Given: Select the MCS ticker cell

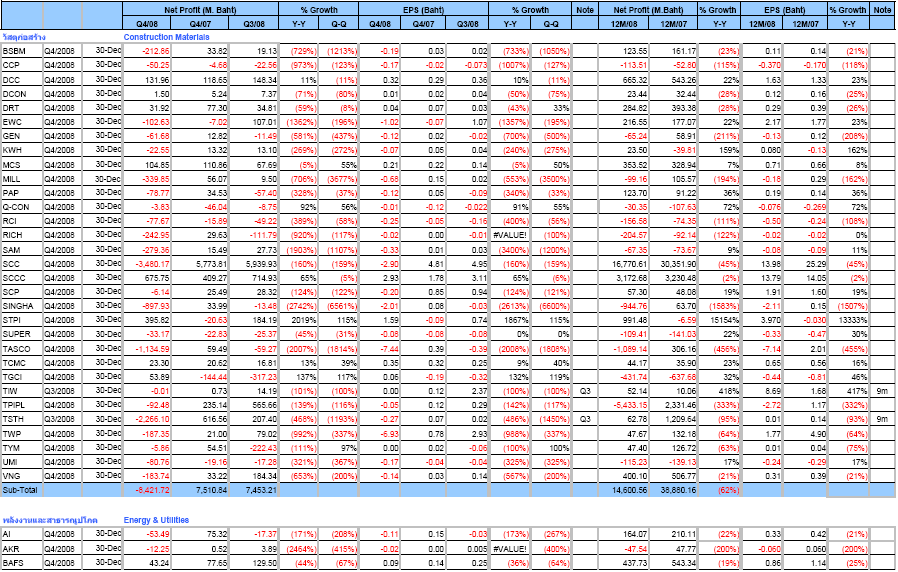Looking at the screenshot, I should click(22, 165).
